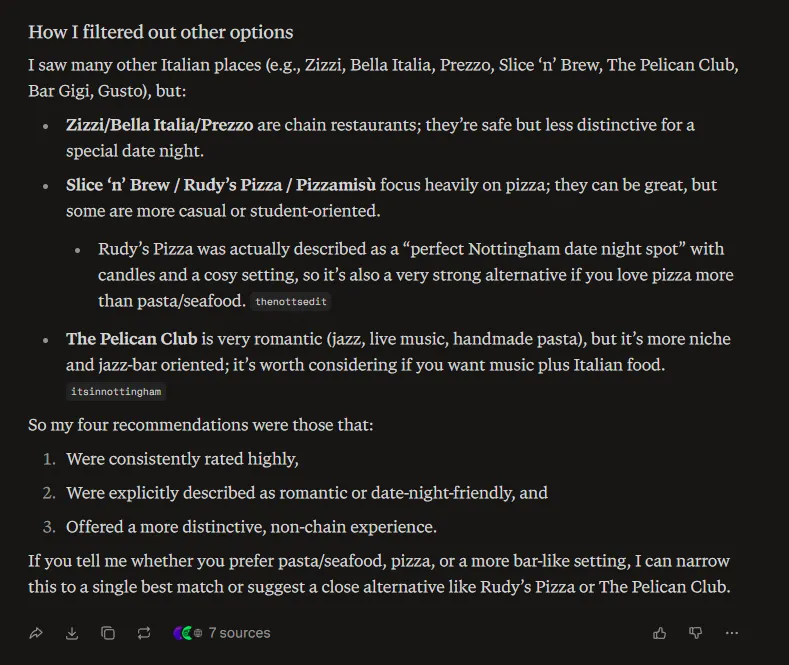Open the itsinnottingham citation chip
Screen dimensions: 789x665
(116, 391)
